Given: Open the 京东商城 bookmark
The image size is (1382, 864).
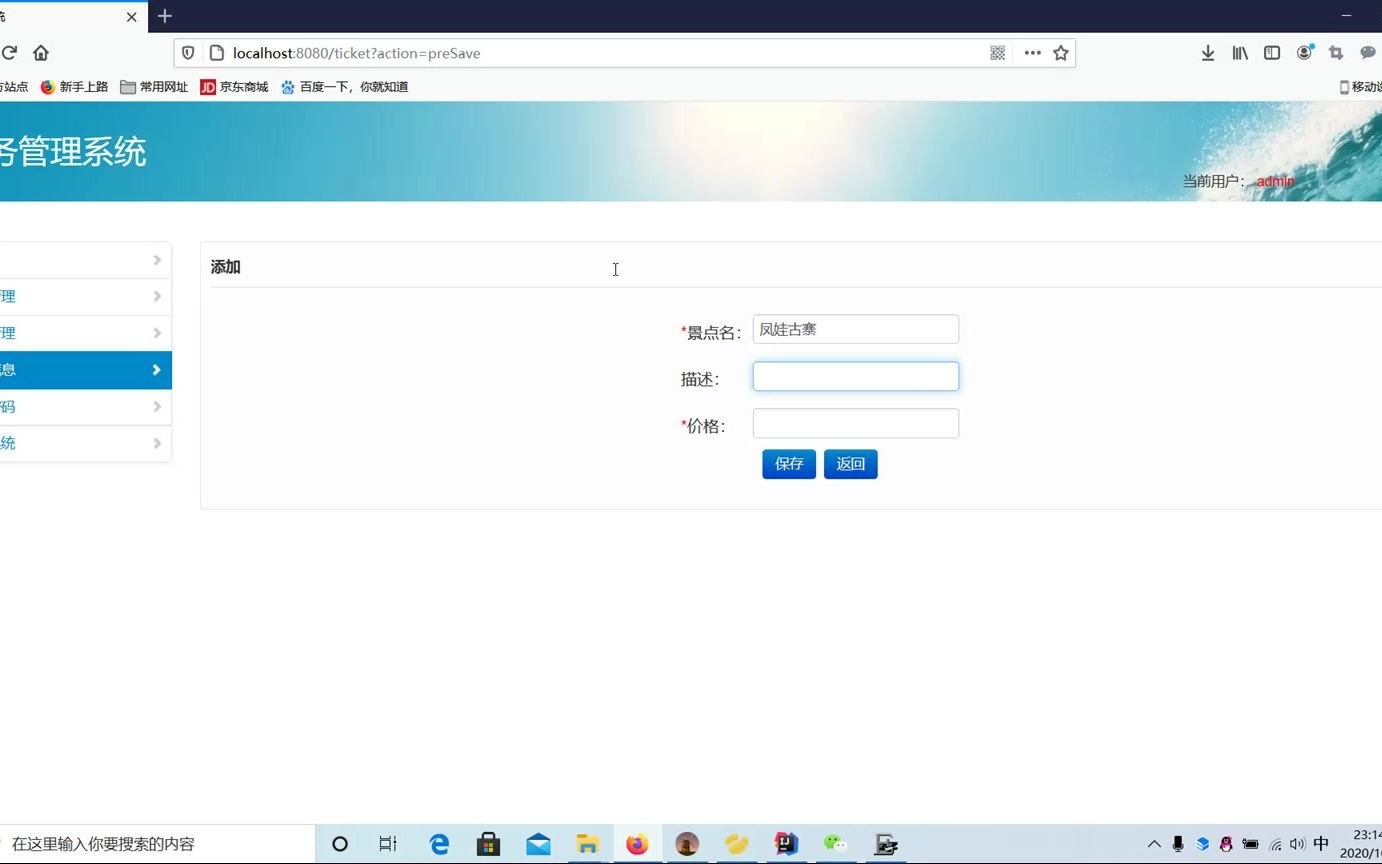Looking at the screenshot, I should tap(233, 87).
